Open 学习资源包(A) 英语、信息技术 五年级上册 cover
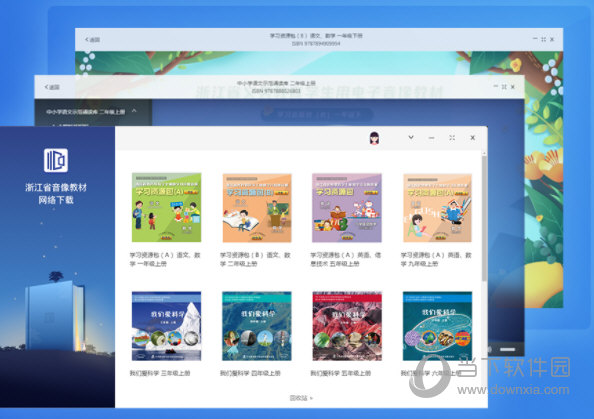The width and height of the screenshot is (594, 419). pos(347,208)
